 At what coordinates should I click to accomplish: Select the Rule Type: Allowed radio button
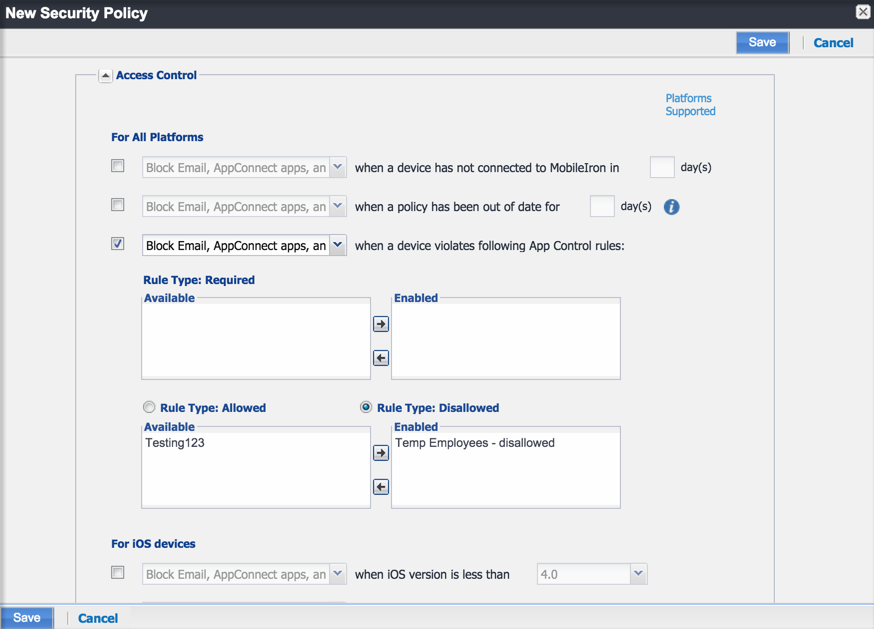(149, 407)
